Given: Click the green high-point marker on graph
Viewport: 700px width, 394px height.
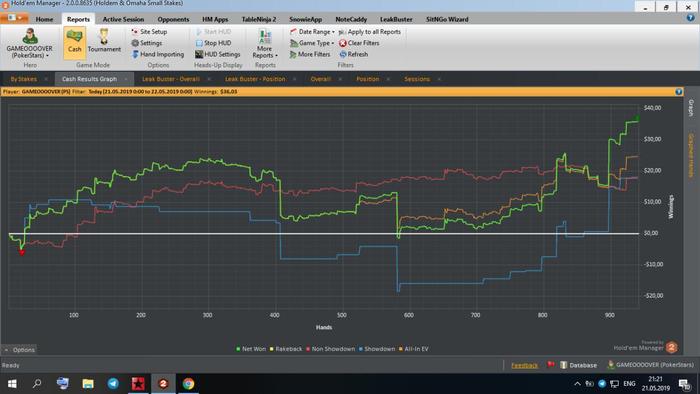Looking at the screenshot, I should [x=637, y=118].
